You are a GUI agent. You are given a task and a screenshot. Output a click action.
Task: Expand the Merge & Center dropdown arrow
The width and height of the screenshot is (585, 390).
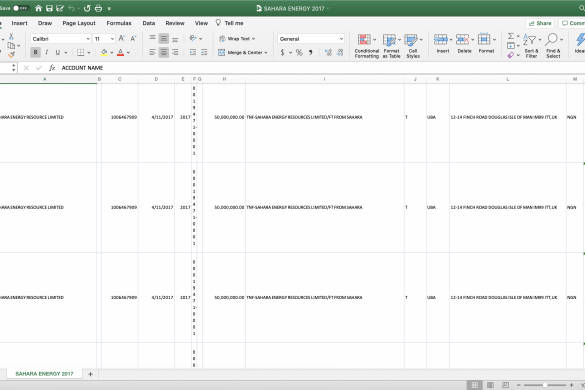click(266, 53)
